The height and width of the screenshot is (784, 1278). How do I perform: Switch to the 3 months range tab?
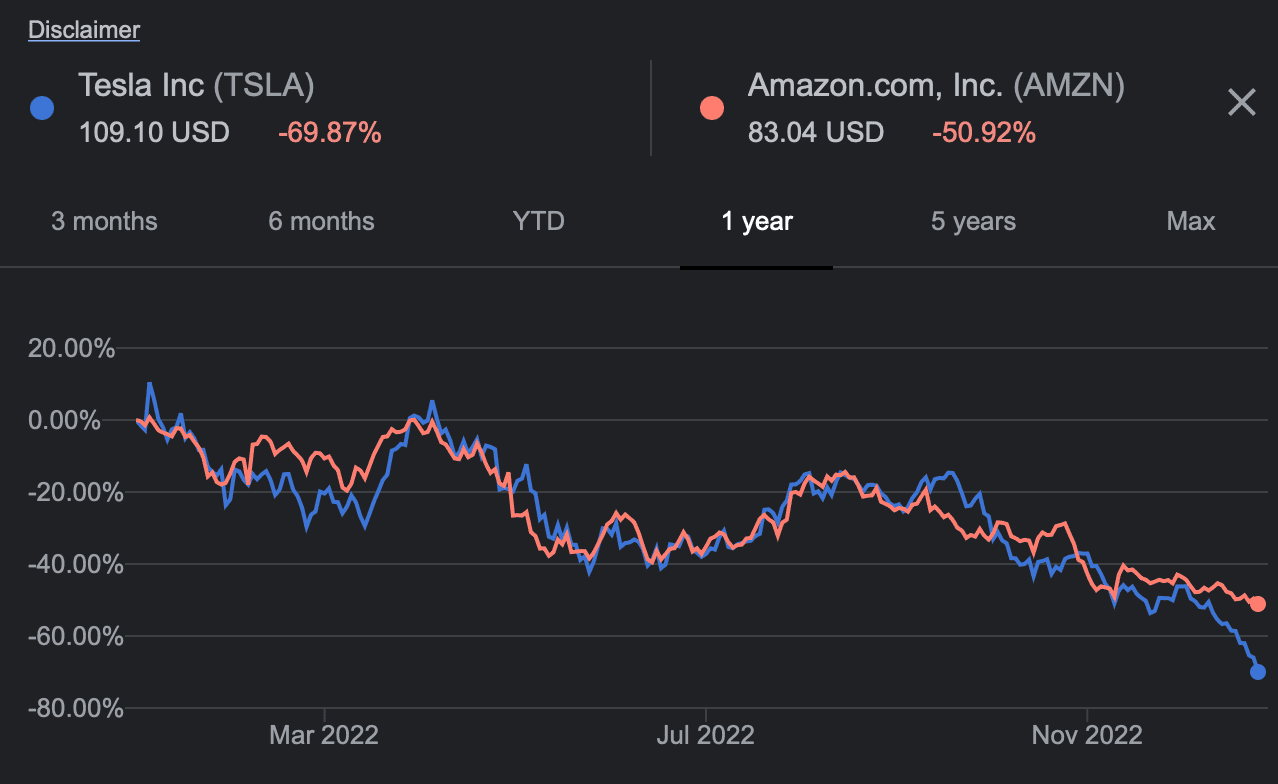[104, 221]
